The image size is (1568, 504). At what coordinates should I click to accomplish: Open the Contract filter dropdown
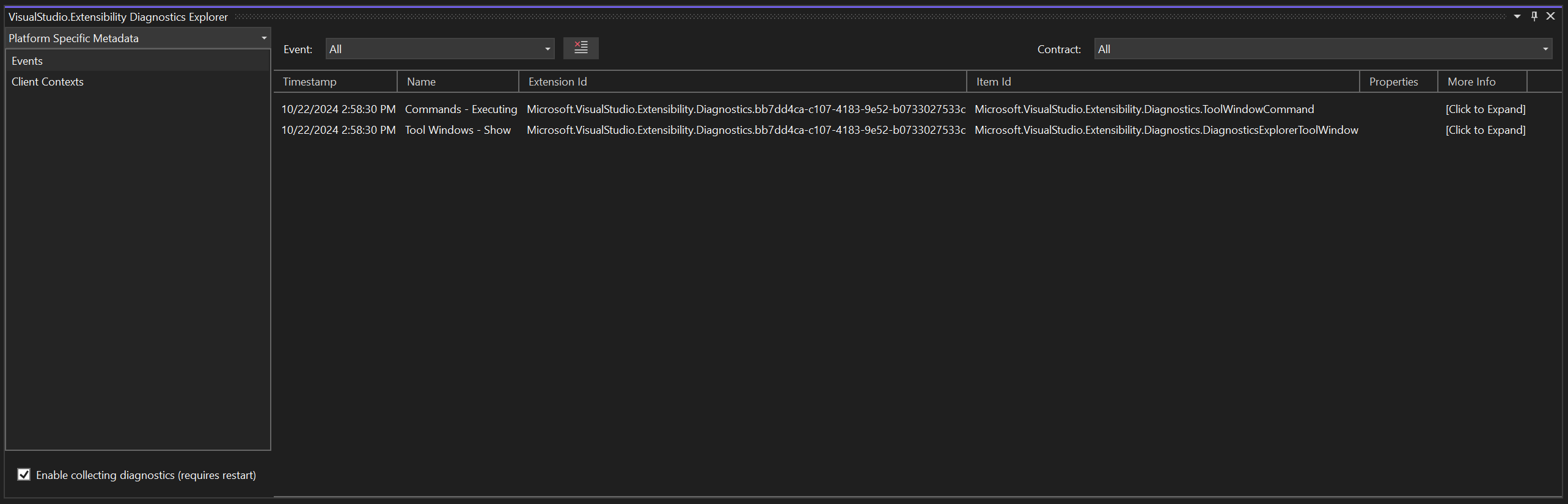point(1323,49)
